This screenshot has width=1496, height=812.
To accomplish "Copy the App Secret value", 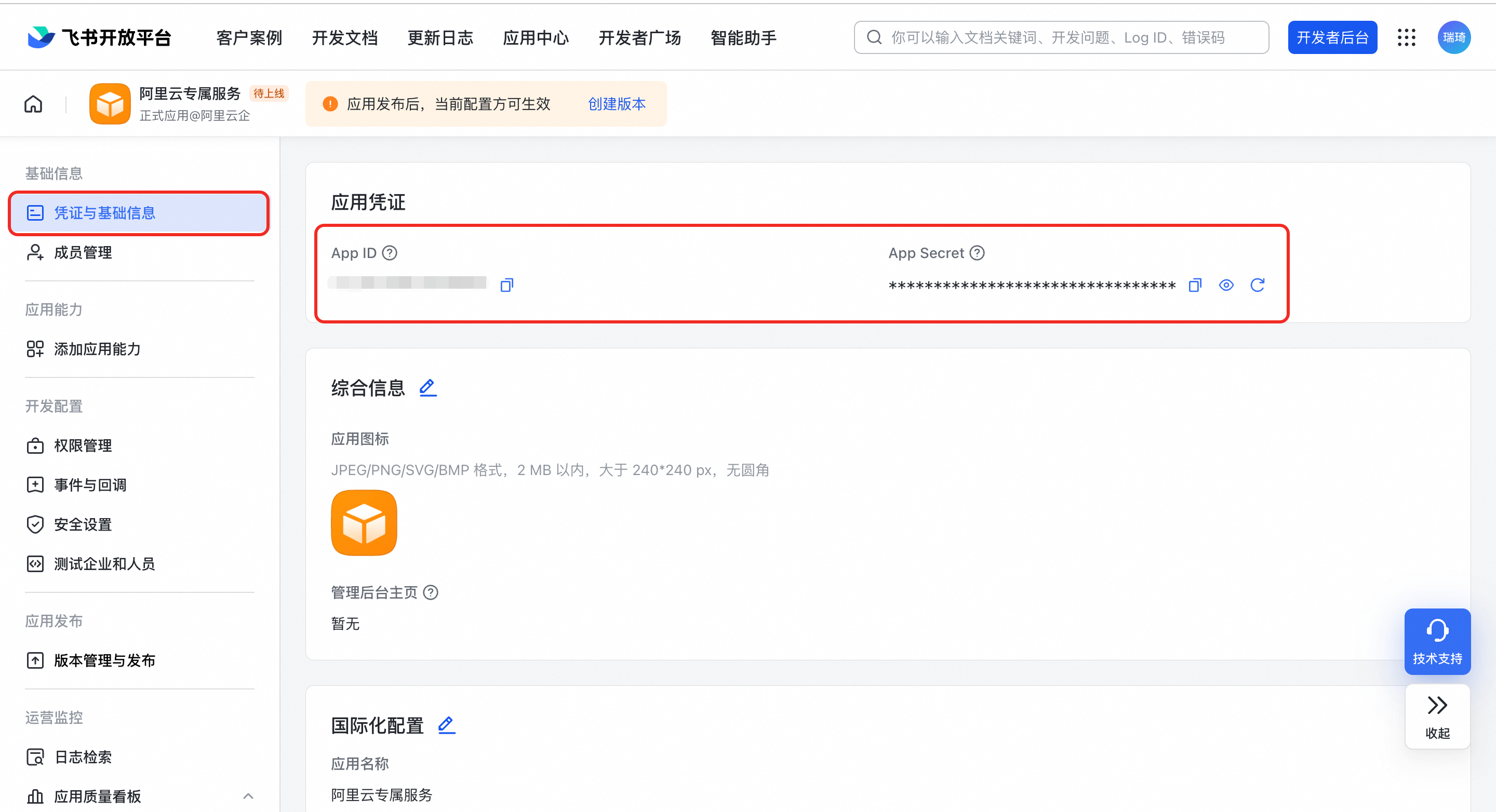I will point(1195,285).
